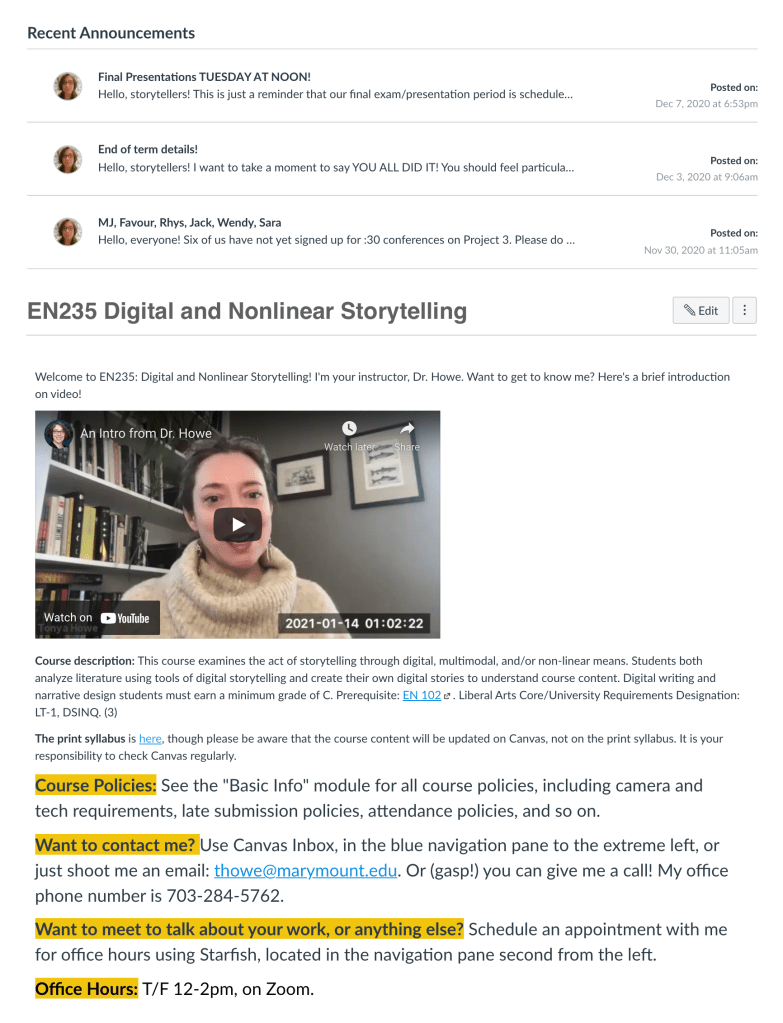The width and height of the screenshot is (783, 1023).
Task: Play the An Intro from Dr. Howe video
Action: (238, 524)
